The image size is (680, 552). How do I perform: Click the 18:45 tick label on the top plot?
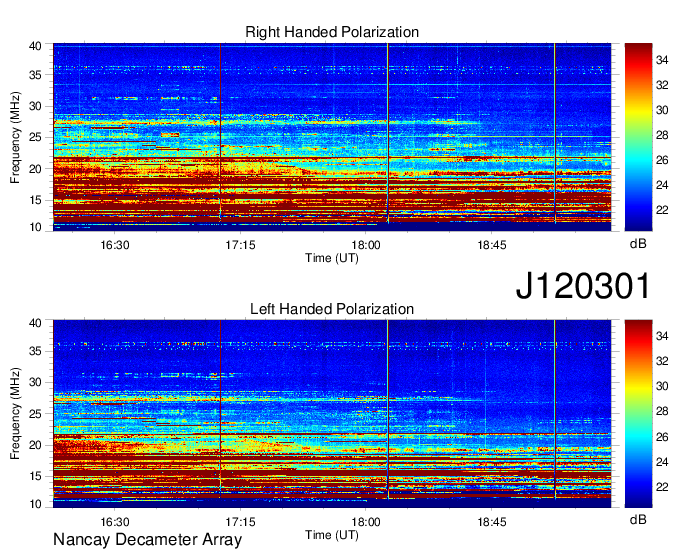[x=492, y=245]
